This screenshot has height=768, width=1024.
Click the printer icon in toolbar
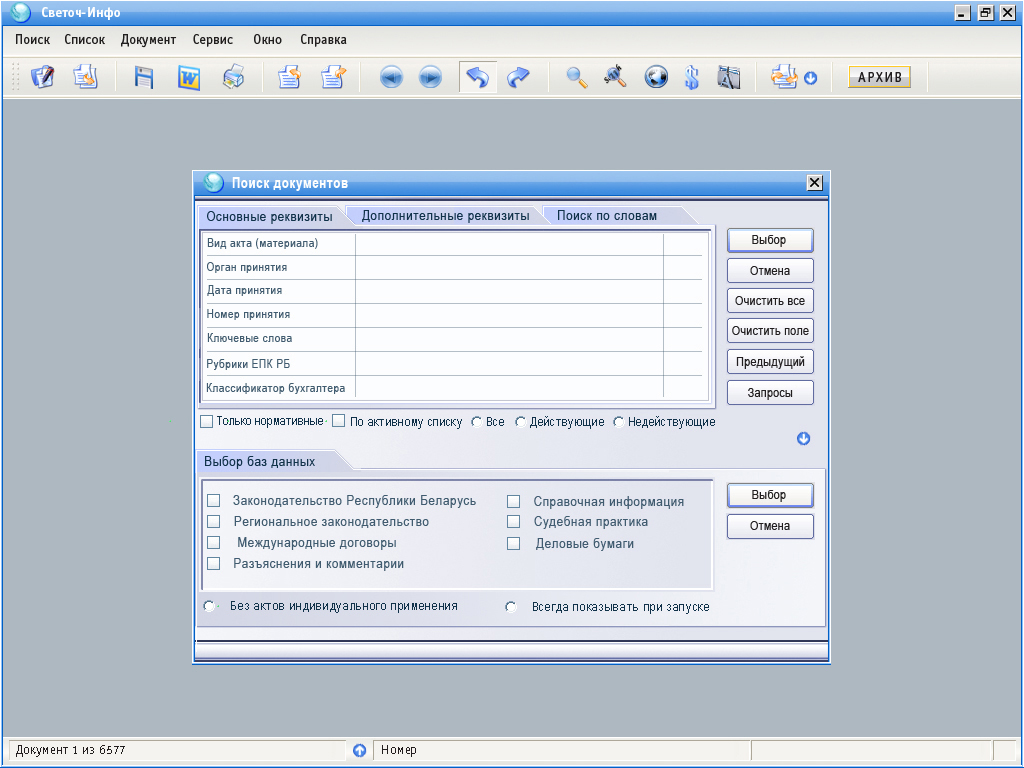click(233, 78)
